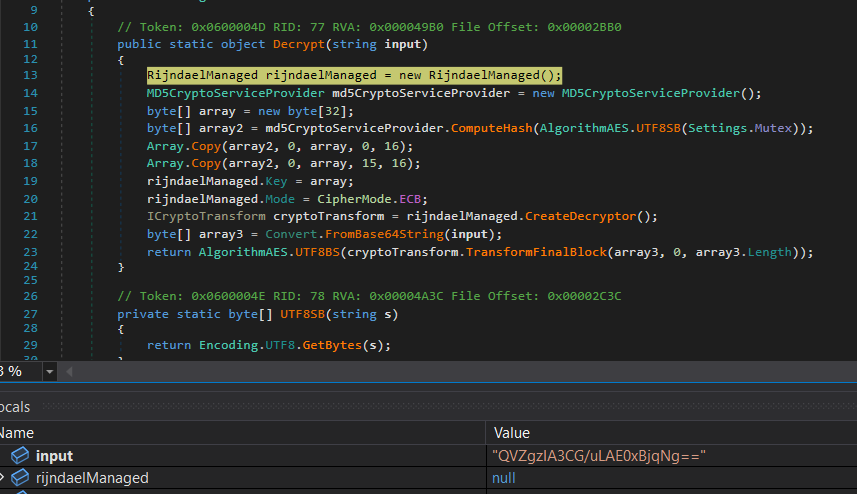Click the CreateDecryptor method call
Screen dimensions: 857x494
(x=580, y=216)
